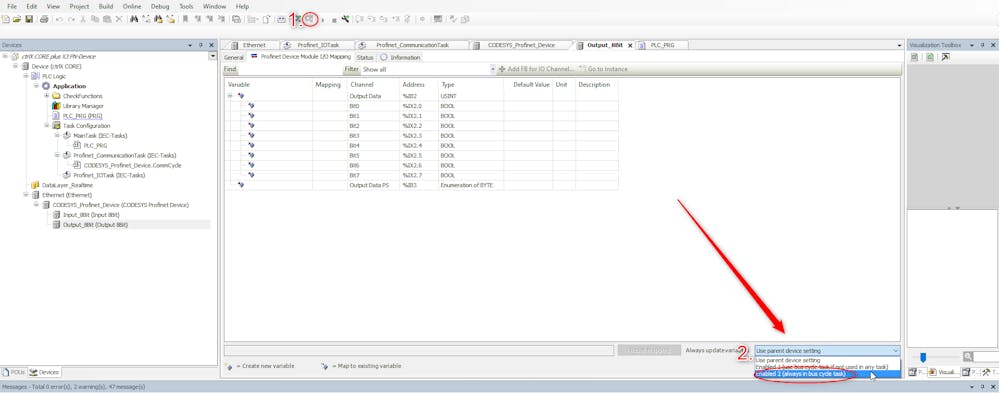Close the Devices panel
The image size is (999, 393).
[212, 45]
